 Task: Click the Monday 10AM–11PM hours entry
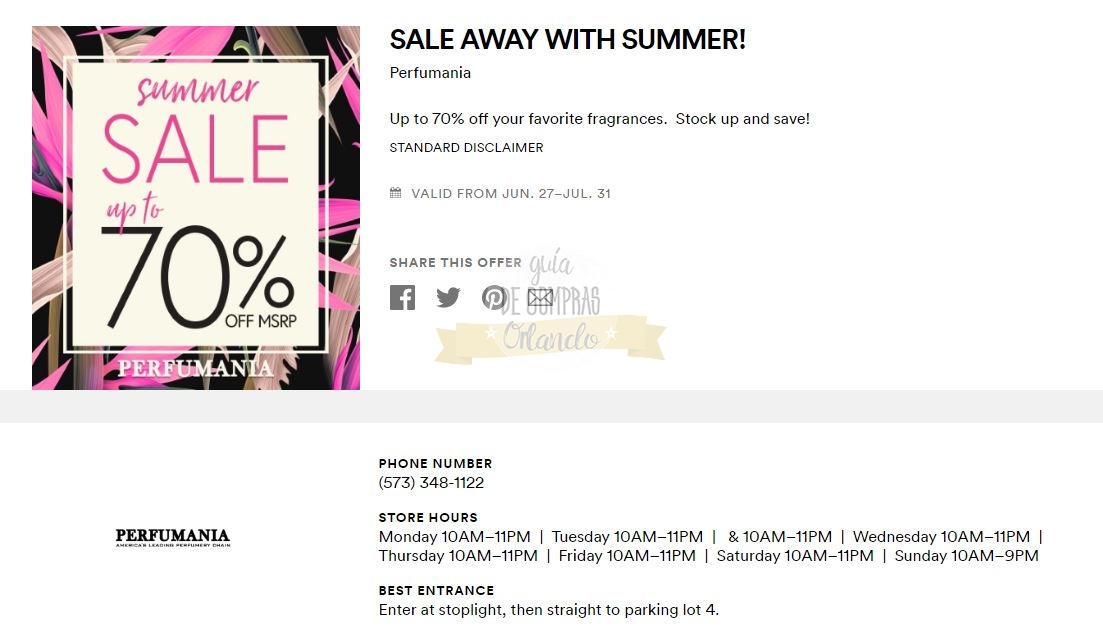coord(454,537)
